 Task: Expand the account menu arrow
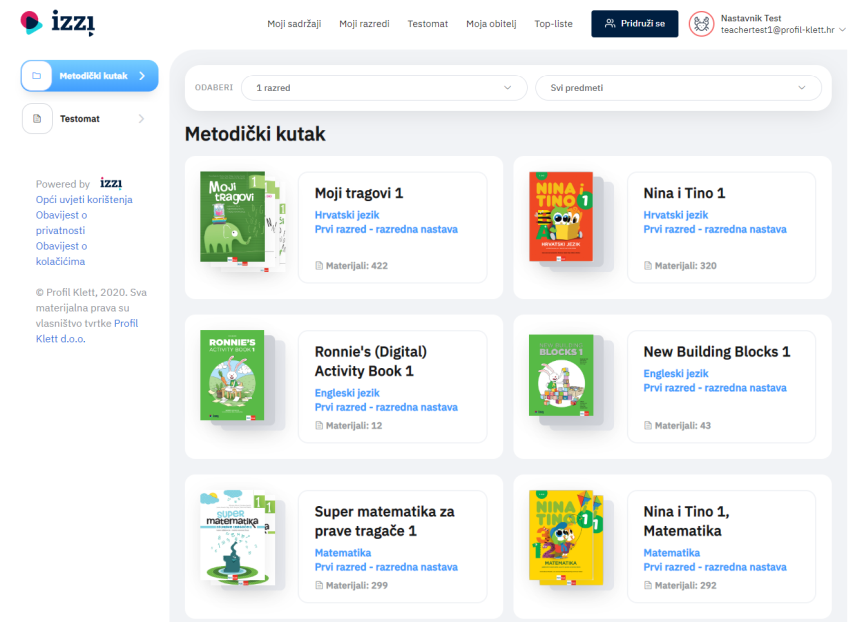click(843, 30)
